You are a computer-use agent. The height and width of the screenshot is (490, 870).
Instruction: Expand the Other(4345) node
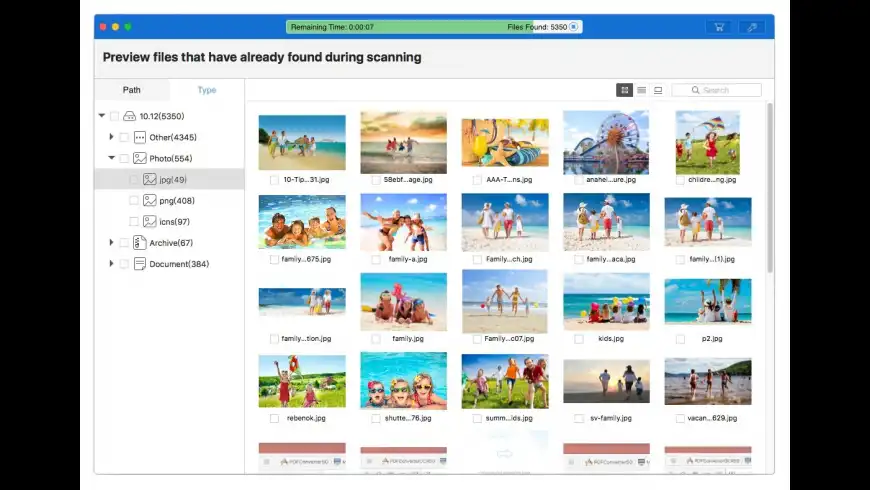pyautogui.click(x=112, y=137)
